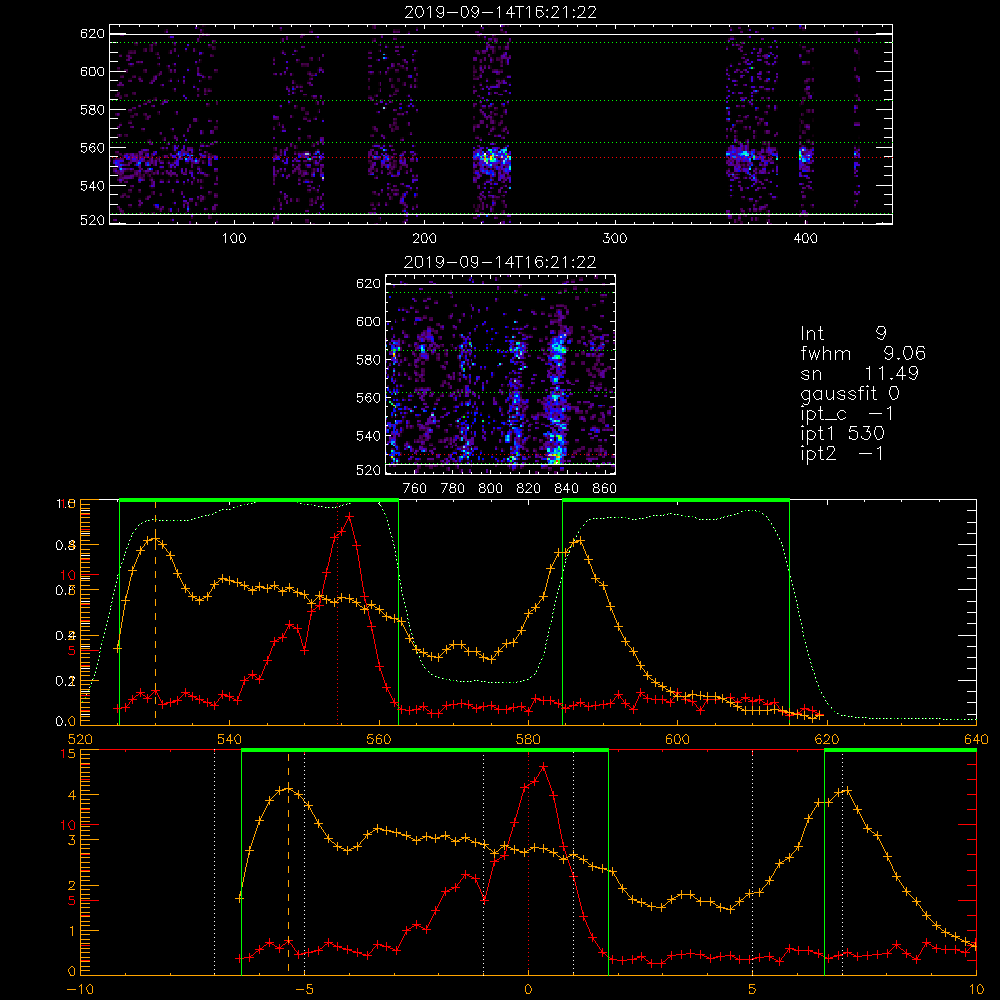Click the 0 x-axis label of bottom plot
Viewport: 1000px width, 1000px height.
coord(528,990)
